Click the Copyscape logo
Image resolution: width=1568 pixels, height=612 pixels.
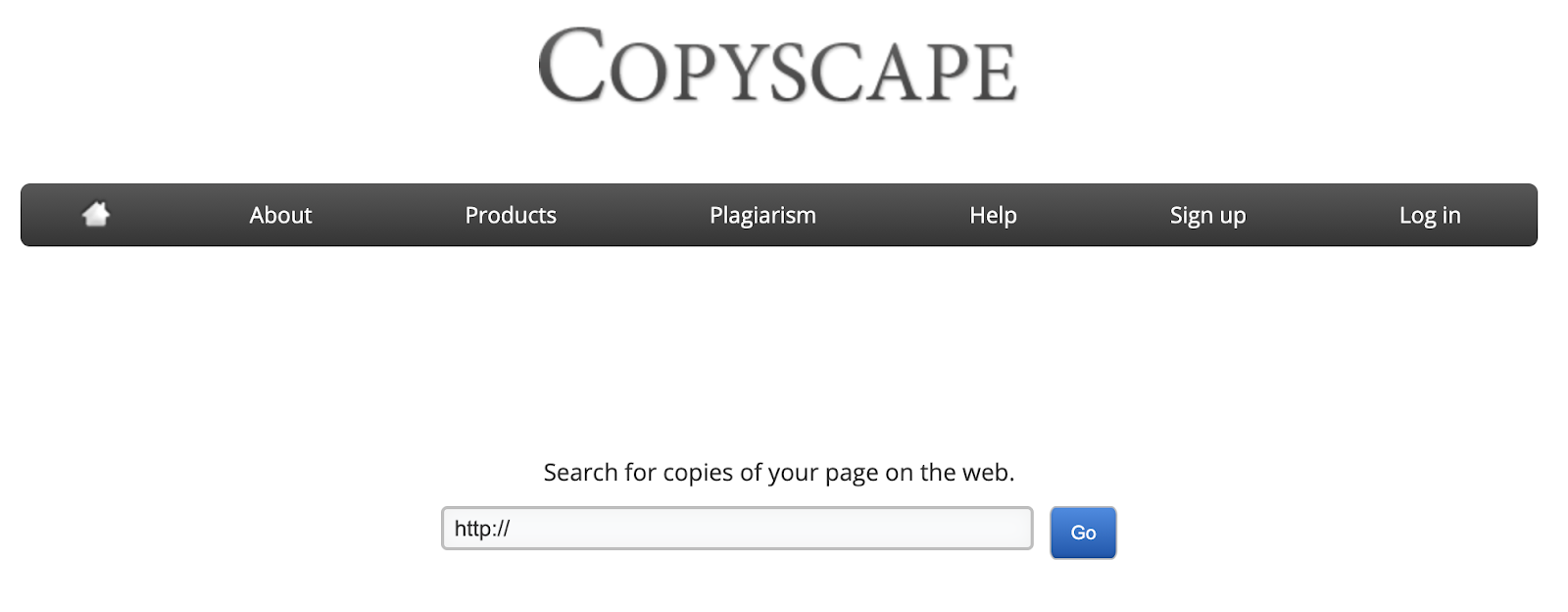[x=778, y=66]
